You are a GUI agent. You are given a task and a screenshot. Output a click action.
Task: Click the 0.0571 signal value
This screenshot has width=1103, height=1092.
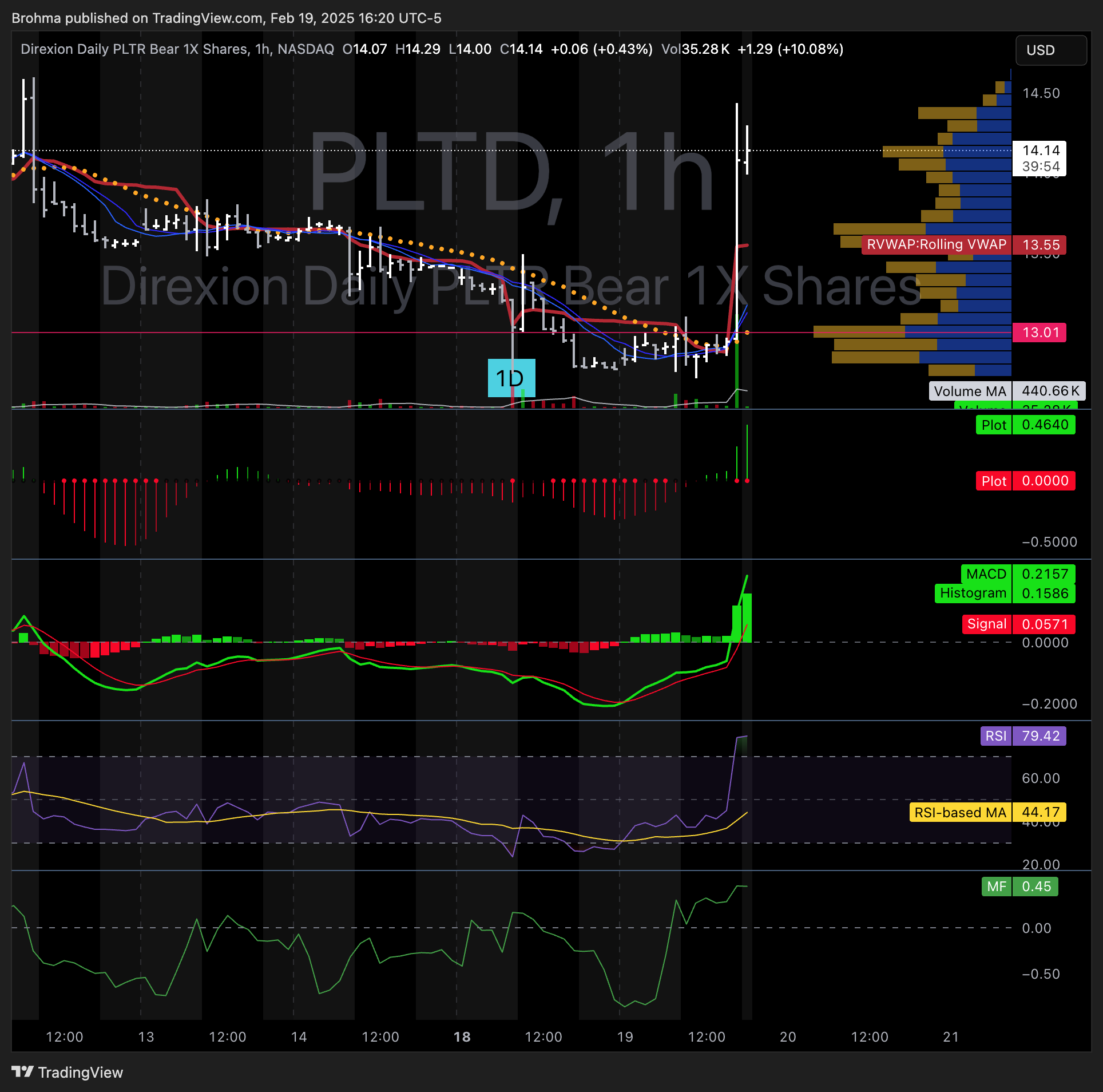1045,624
